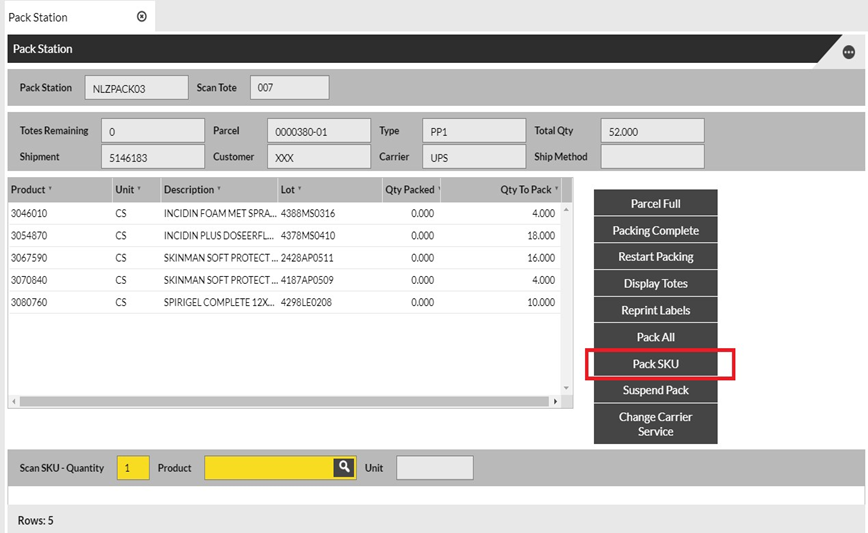Screen dimensions: 868x533
Task: Click the Parcel Full button
Action: (x=655, y=204)
